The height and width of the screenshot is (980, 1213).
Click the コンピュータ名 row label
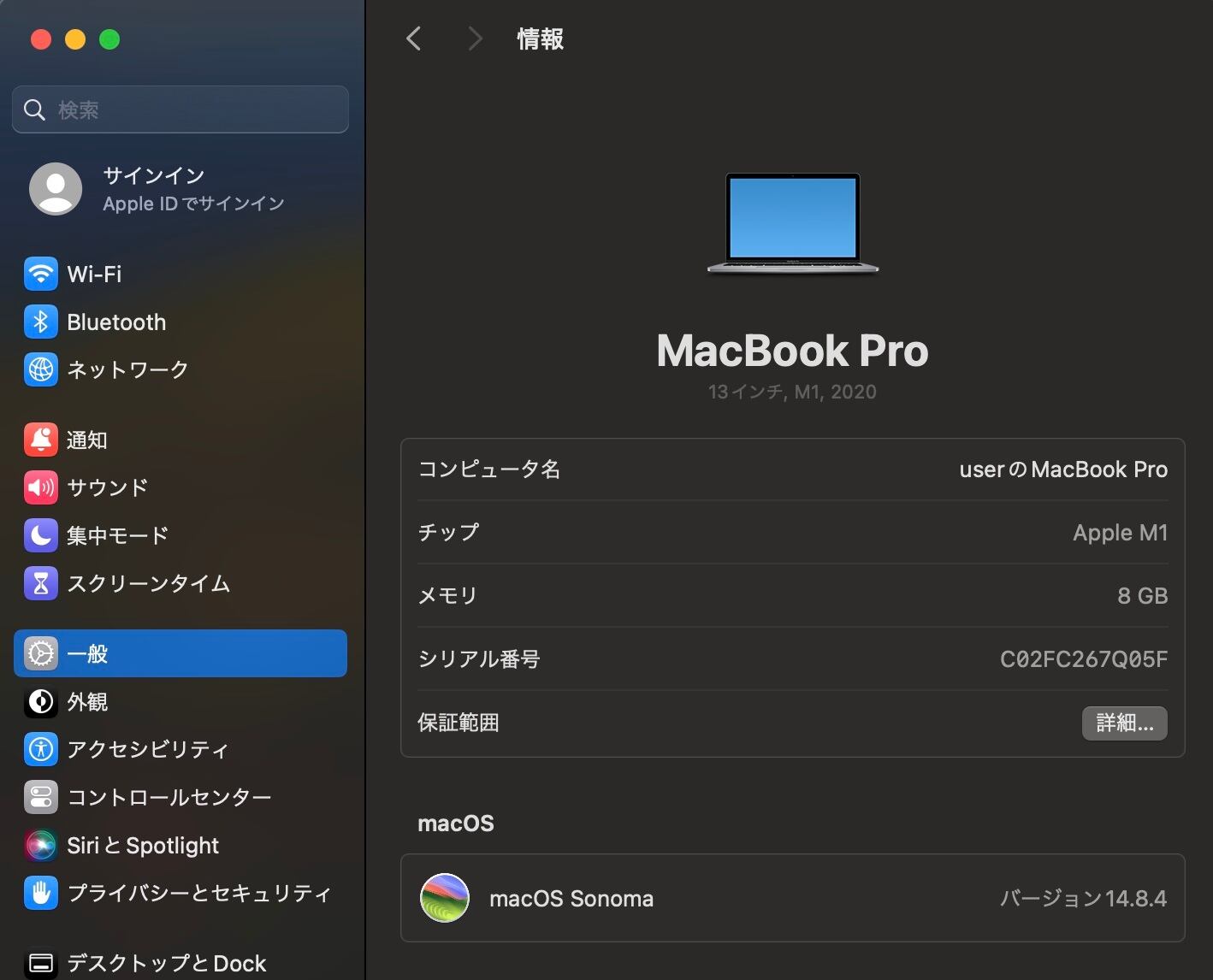489,469
